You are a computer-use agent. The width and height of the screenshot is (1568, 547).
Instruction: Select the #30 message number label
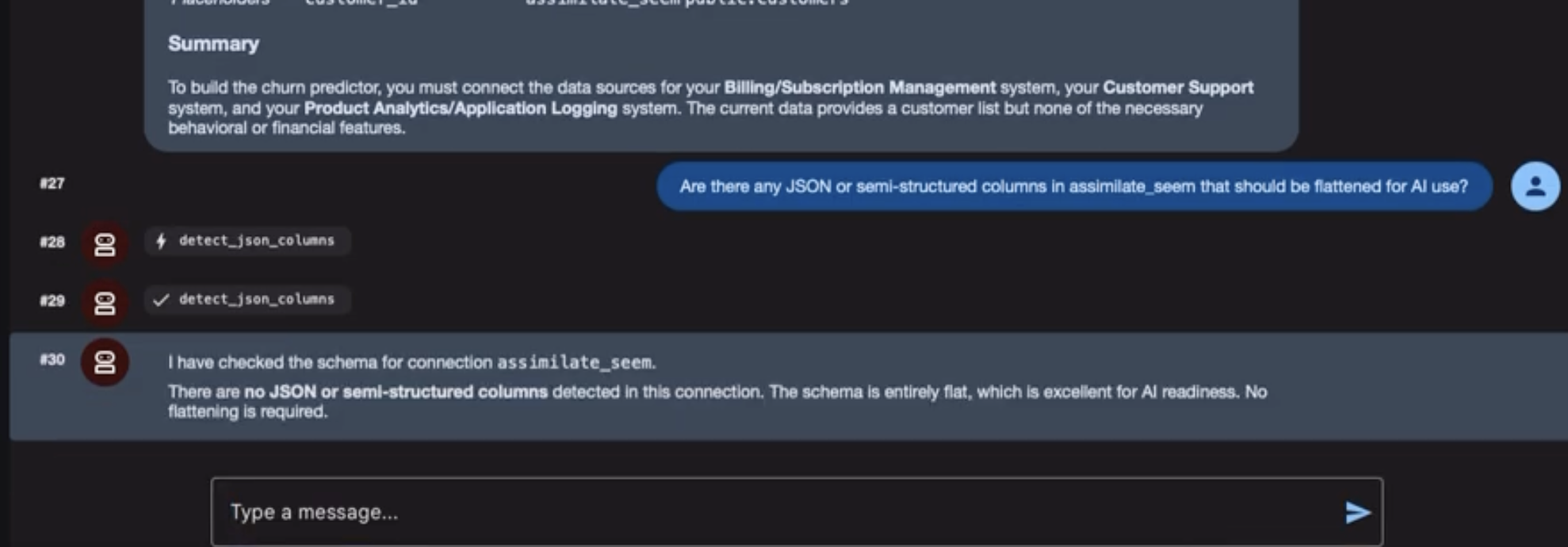tap(52, 359)
